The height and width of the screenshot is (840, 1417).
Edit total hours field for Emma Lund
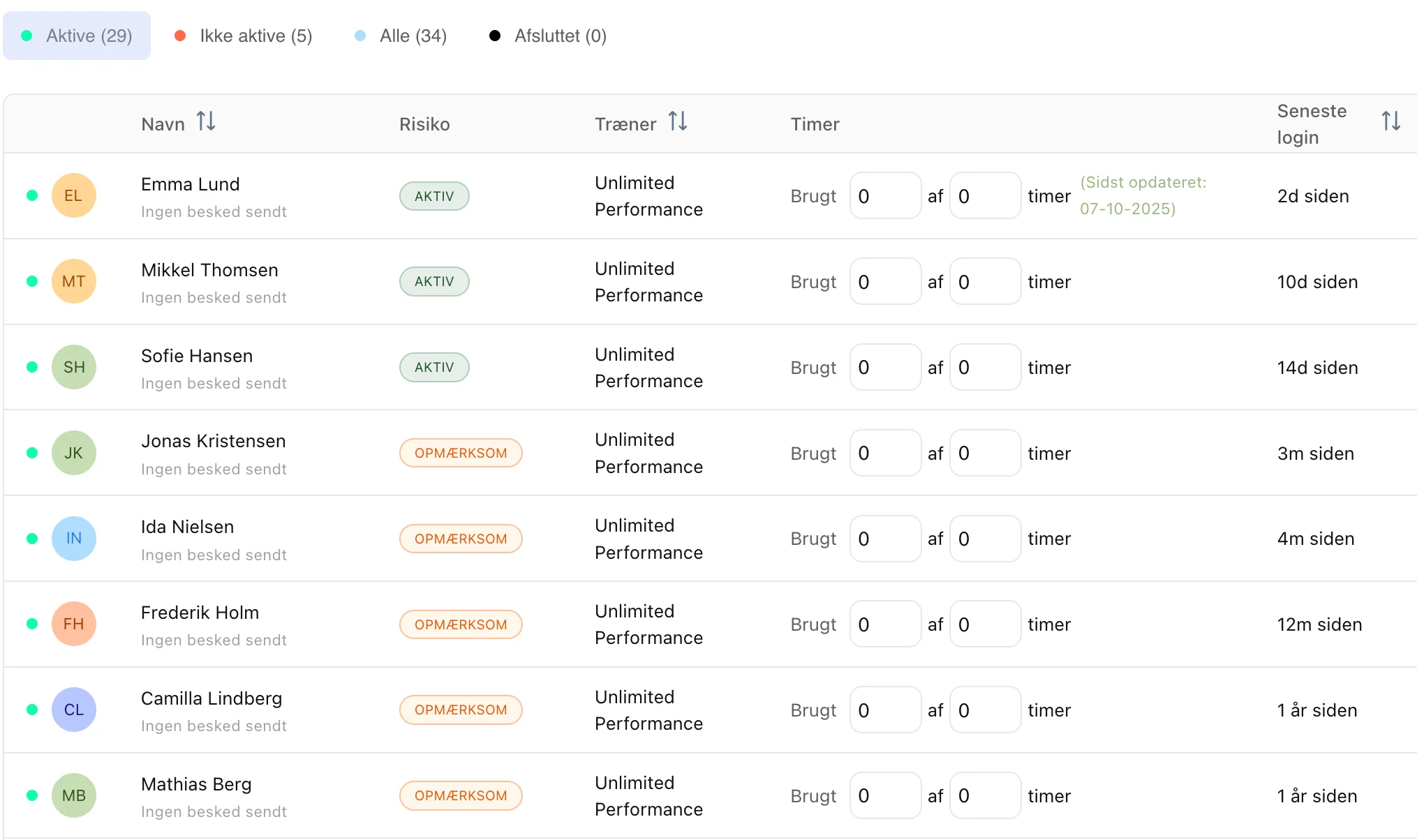pos(985,196)
